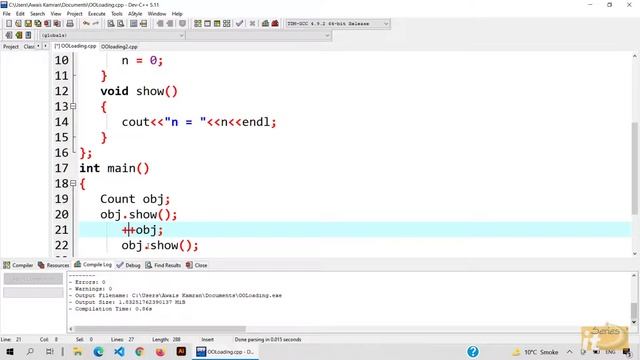Image resolution: width=640 pixels, height=360 pixels.
Task: Click the Run toolbar icon
Action: [x=207, y=24]
